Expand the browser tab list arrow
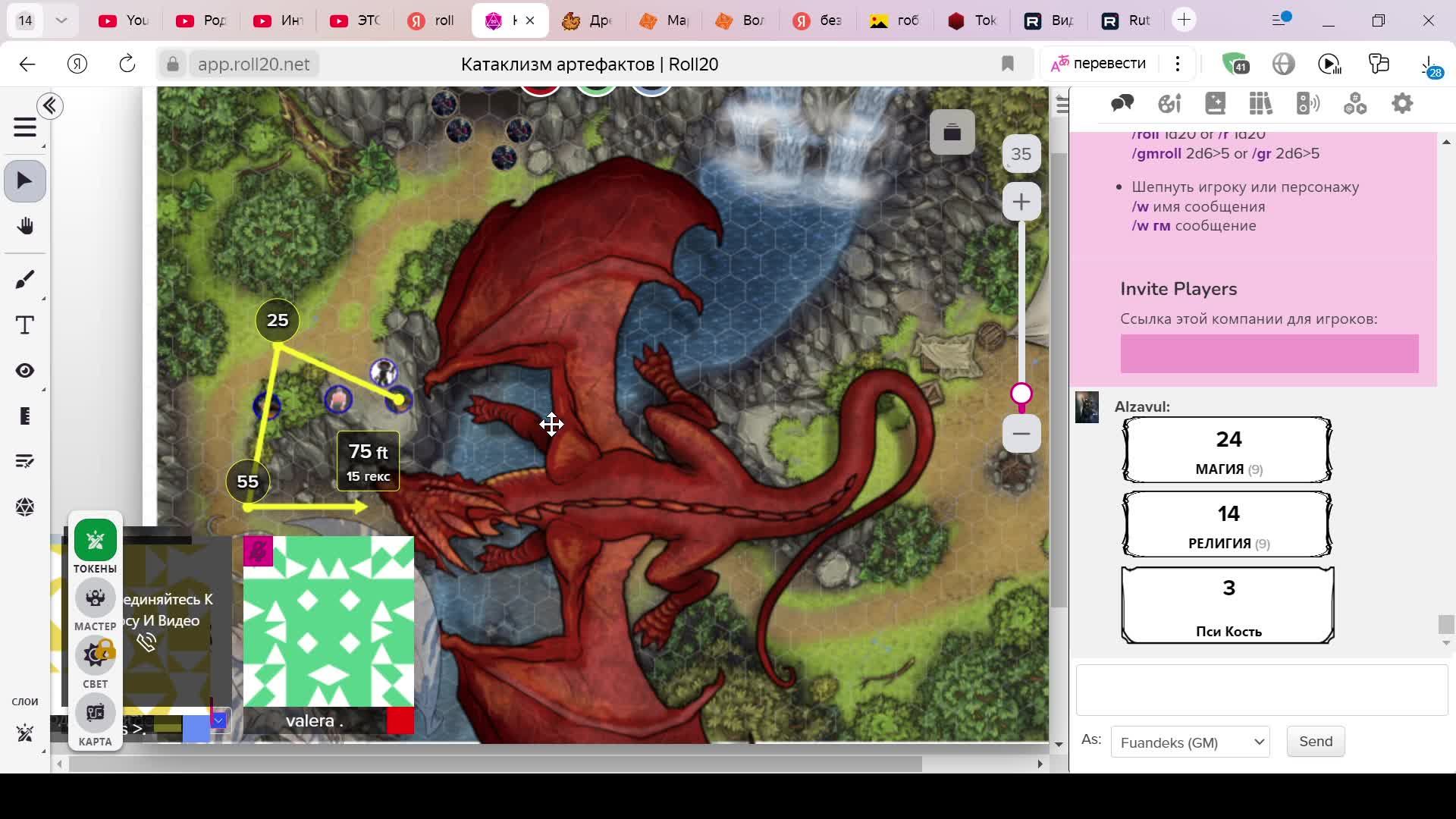The image size is (1456, 819). click(x=61, y=20)
